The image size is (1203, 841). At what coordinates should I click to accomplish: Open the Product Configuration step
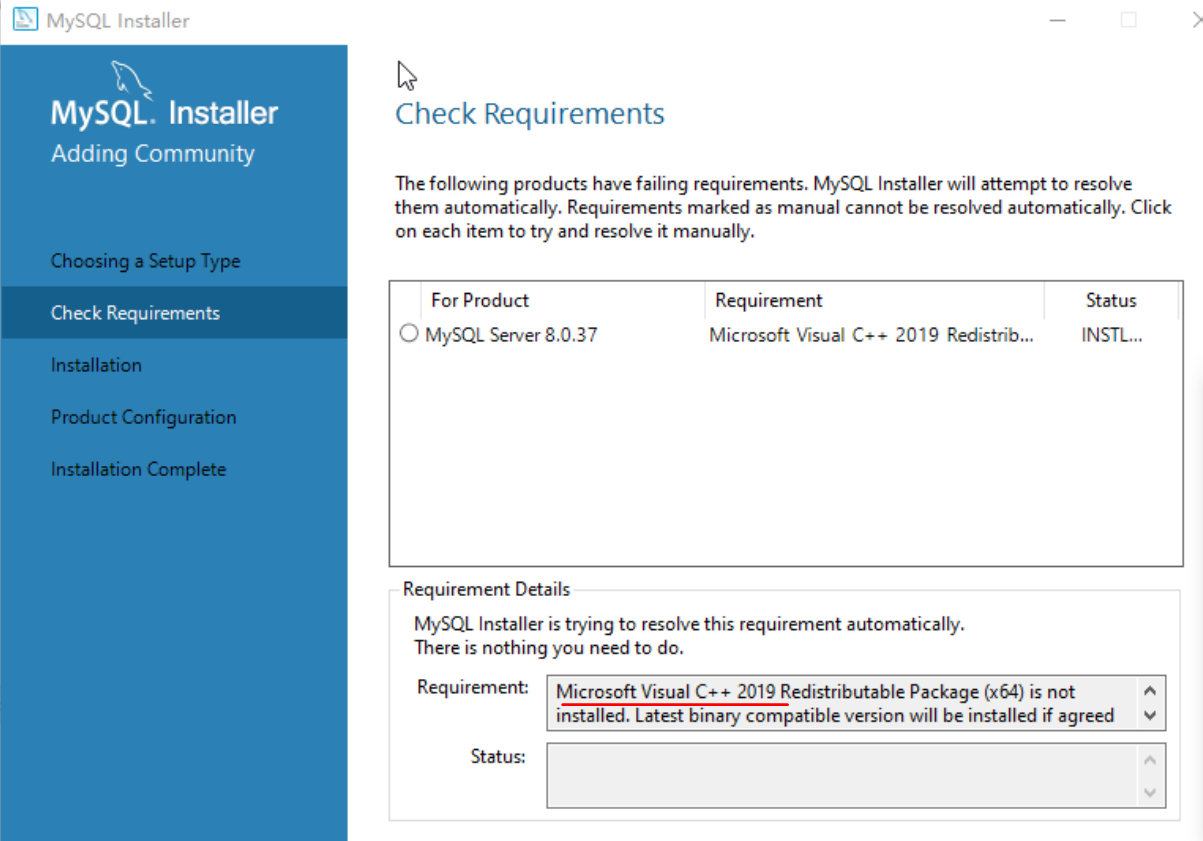coord(143,416)
